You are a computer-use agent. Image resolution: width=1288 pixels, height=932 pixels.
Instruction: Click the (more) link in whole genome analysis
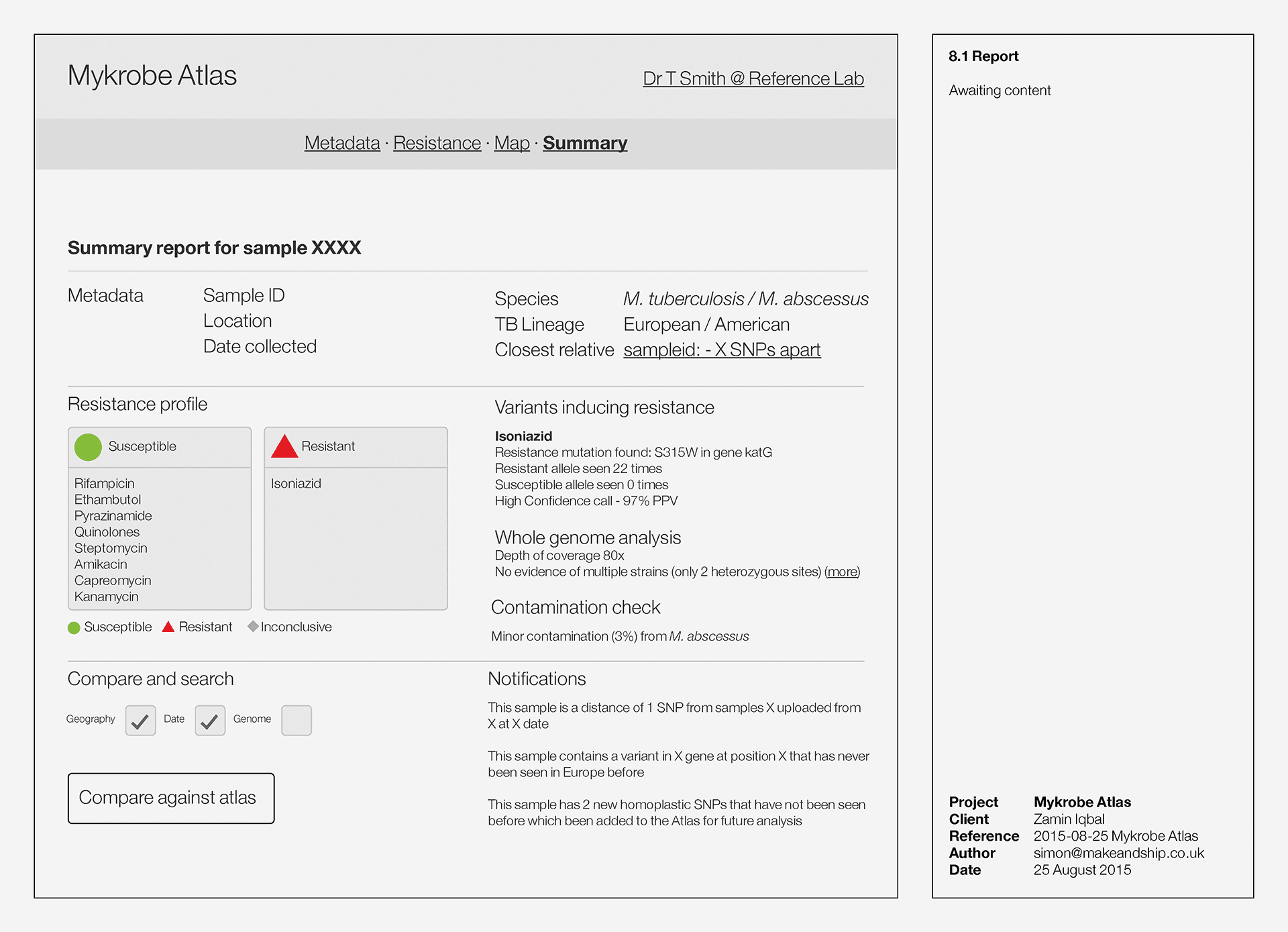[842, 572]
